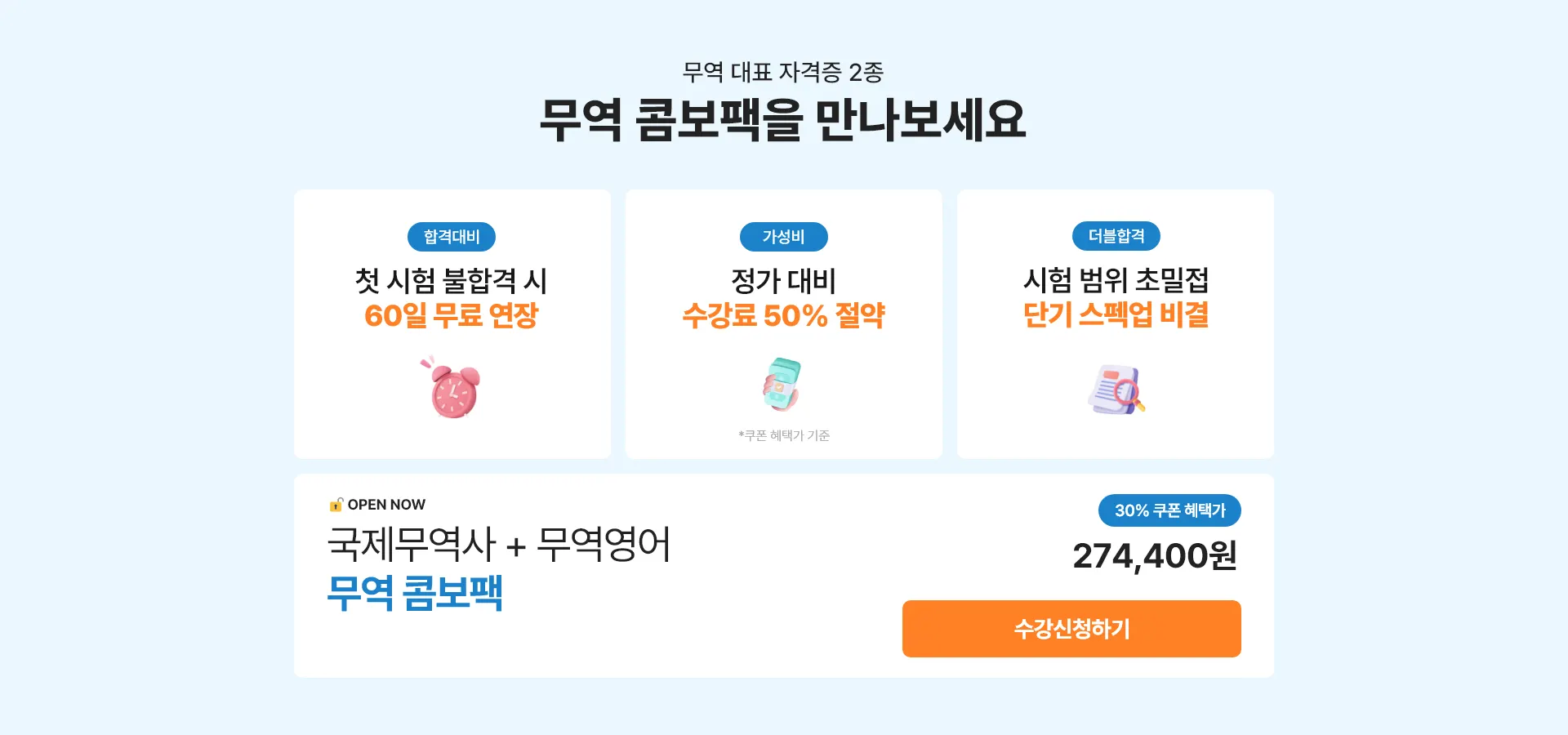The image size is (1568, 735).
Task: Click the 60일 무료 연장 orange text
Action: coord(452,315)
